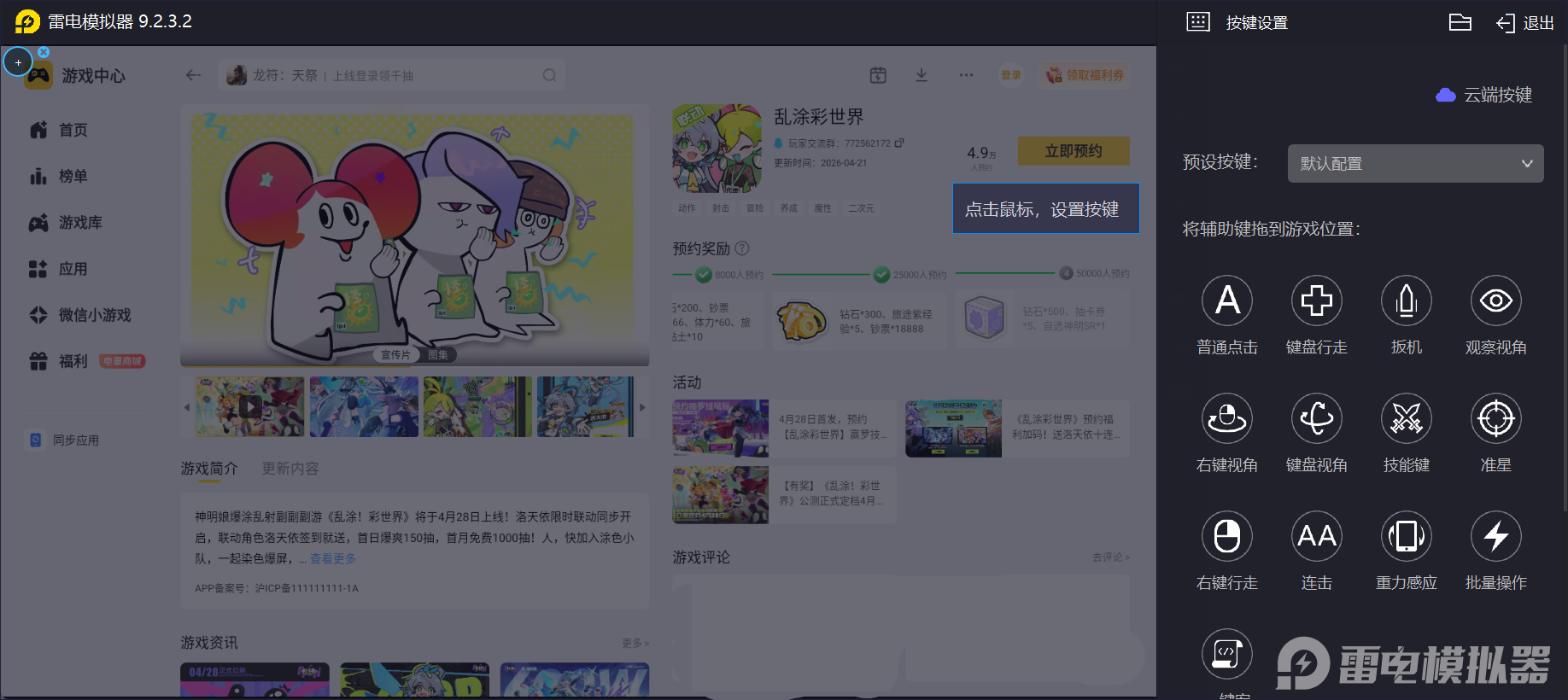Open 应用 apps in sidebar
Image resolution: width=1568 pixels, height=700 pixels.
[59, 269]
